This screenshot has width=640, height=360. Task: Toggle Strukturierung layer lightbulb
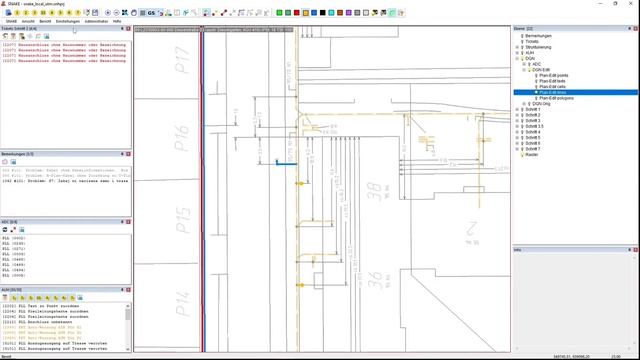[x=522, y=47]
